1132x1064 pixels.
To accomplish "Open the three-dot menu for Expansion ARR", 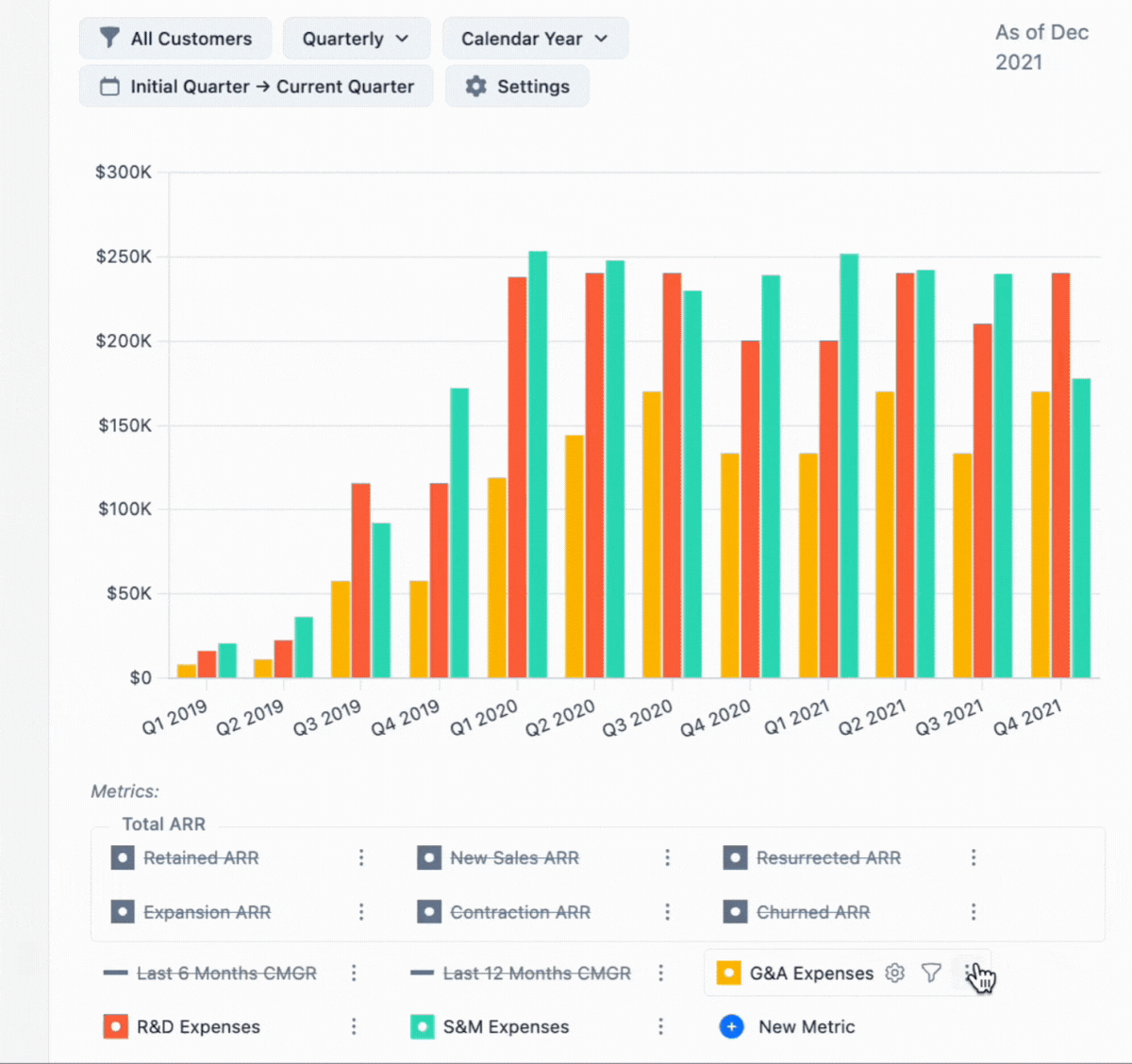I will pos(361,912).
